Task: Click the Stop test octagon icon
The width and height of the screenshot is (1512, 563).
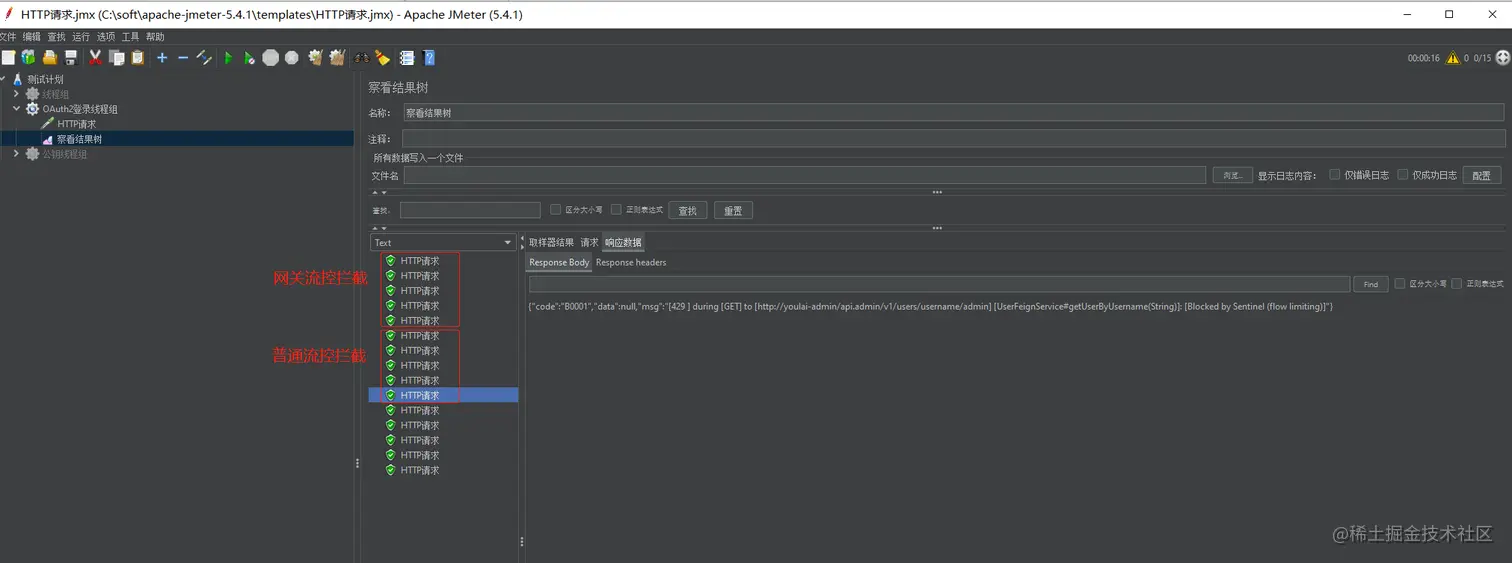Action: pos(270,58)
